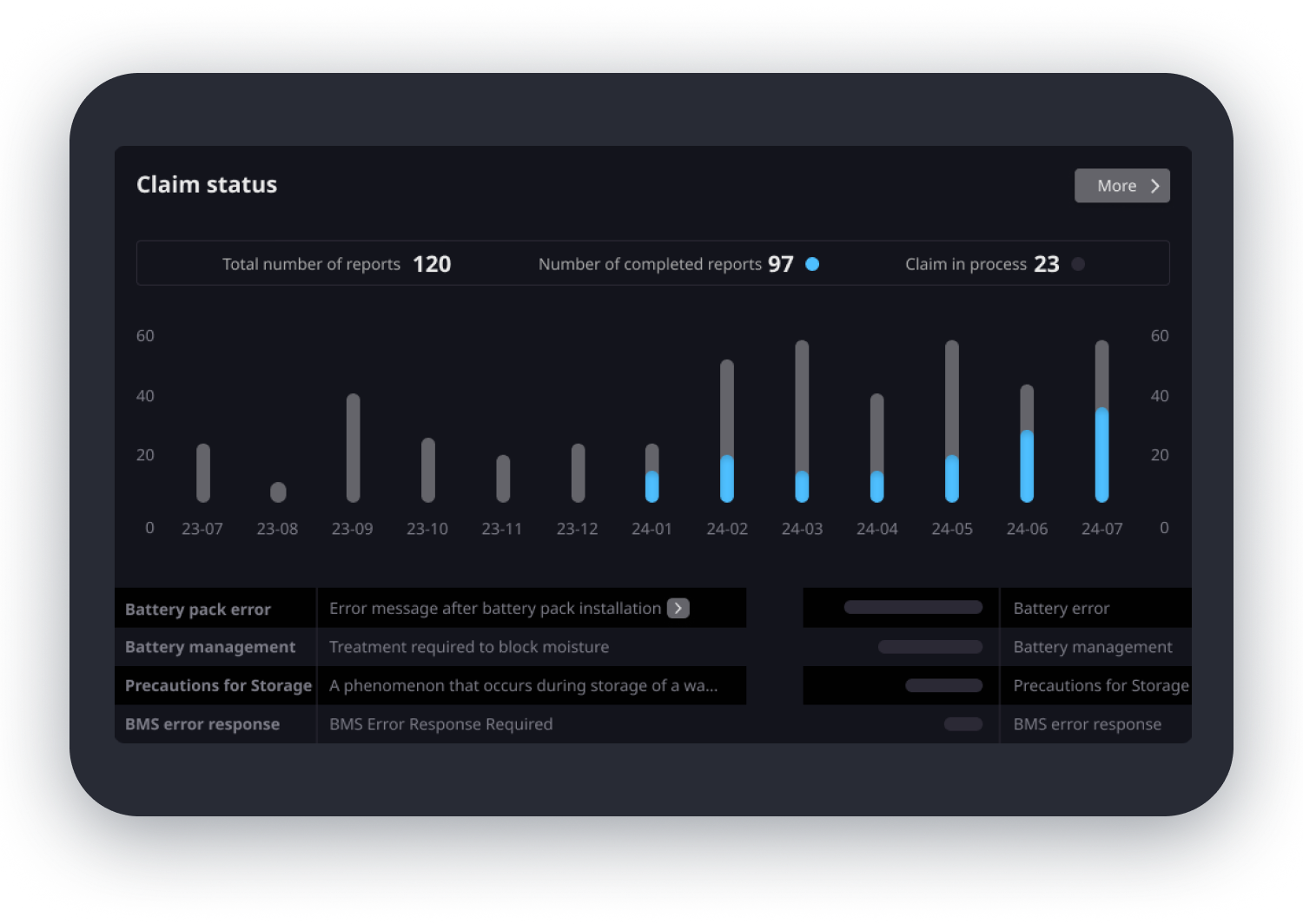
Task: Click the Claim status heading
Action: pyautogui.click(x=207, y=185)
